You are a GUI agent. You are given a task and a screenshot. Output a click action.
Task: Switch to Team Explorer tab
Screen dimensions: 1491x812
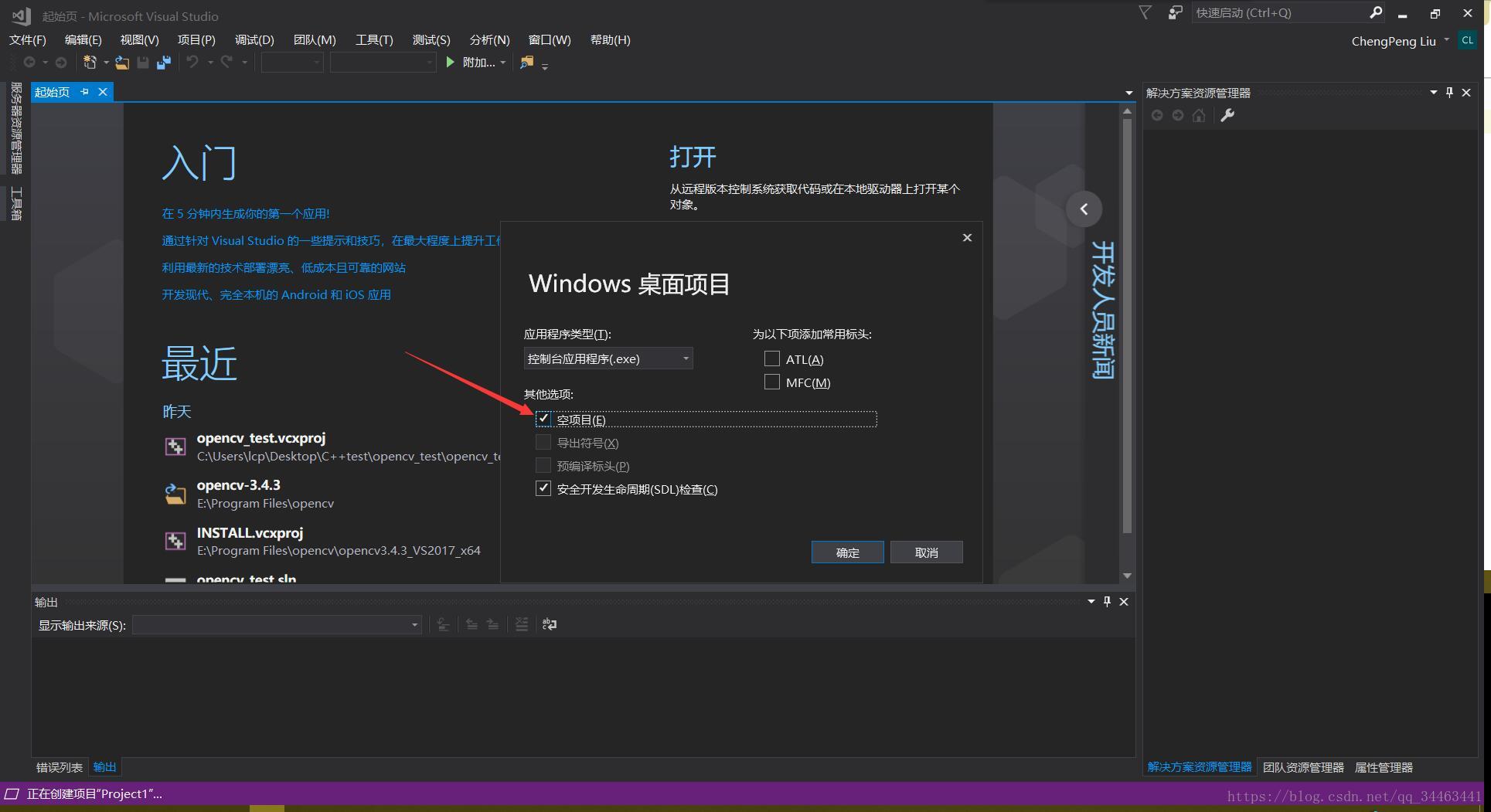coord(1303,767)
